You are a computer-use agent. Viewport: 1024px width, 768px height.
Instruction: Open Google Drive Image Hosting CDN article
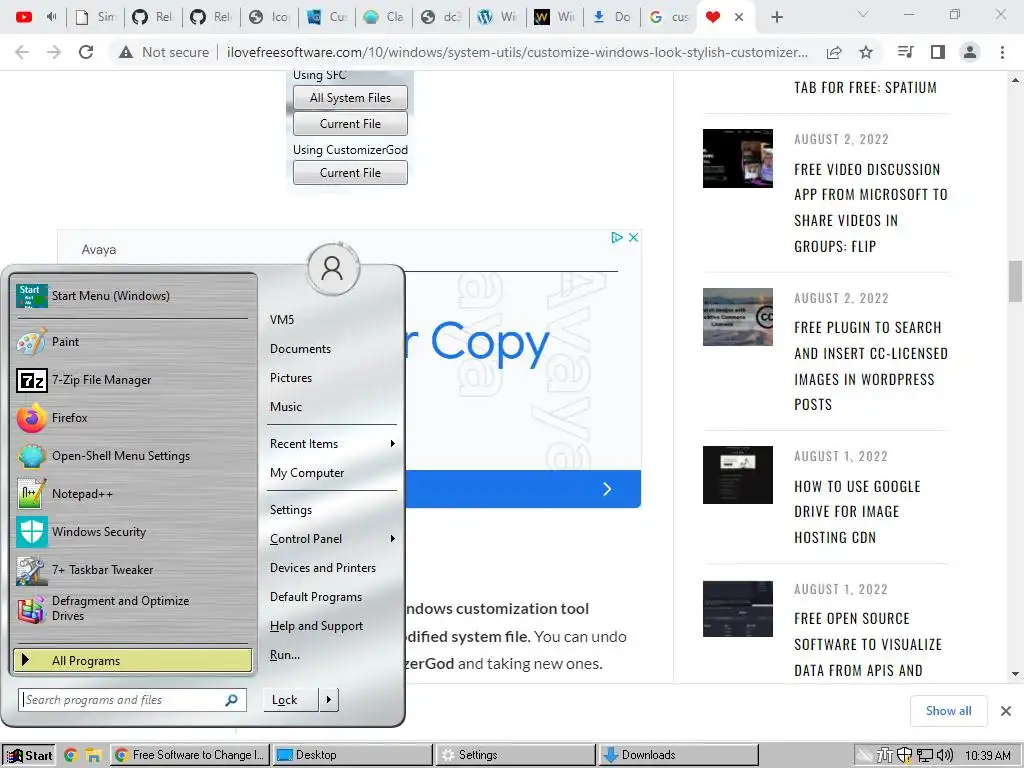coord(857,512)
